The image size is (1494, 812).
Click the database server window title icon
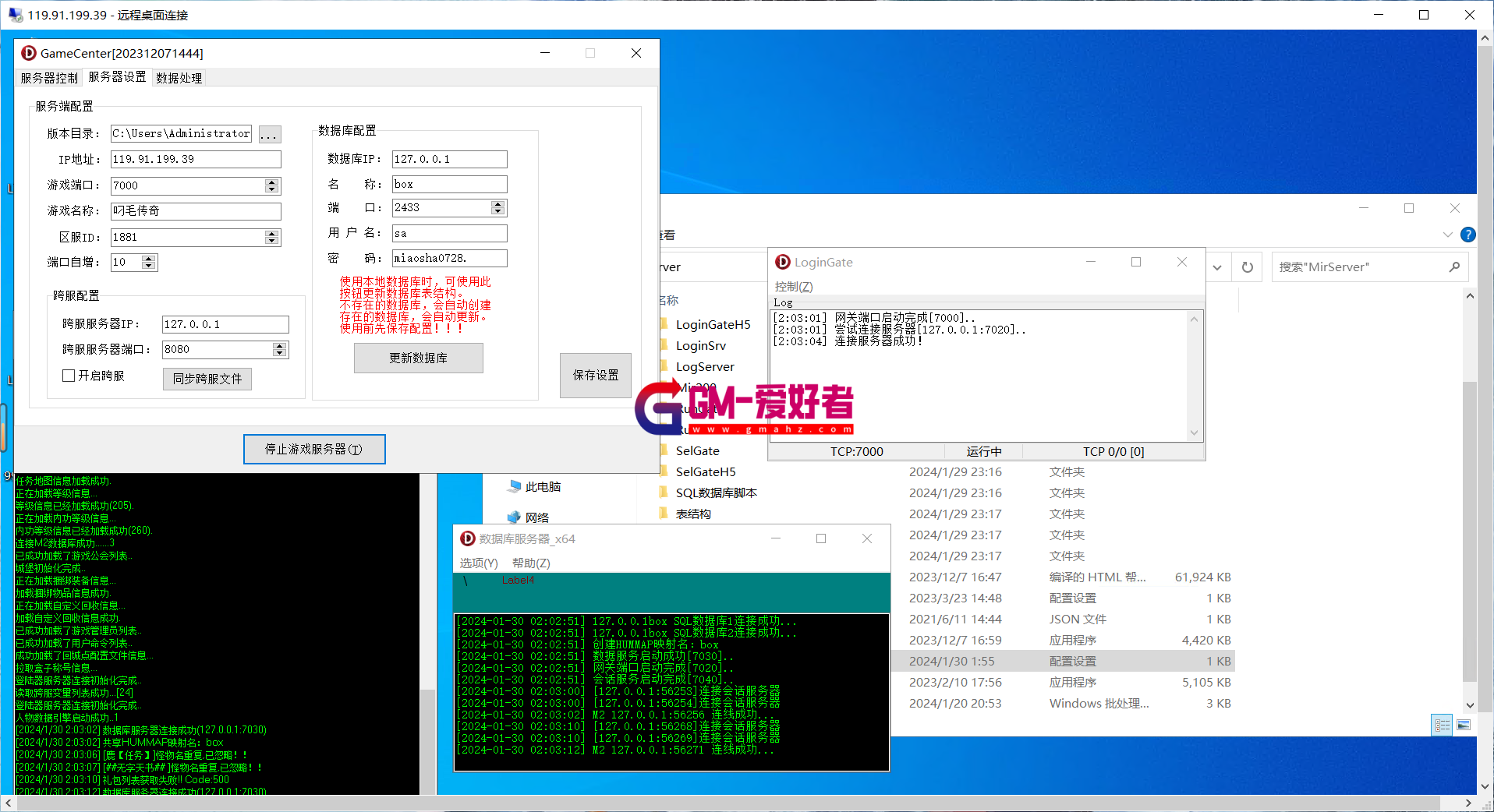[468, 538]
